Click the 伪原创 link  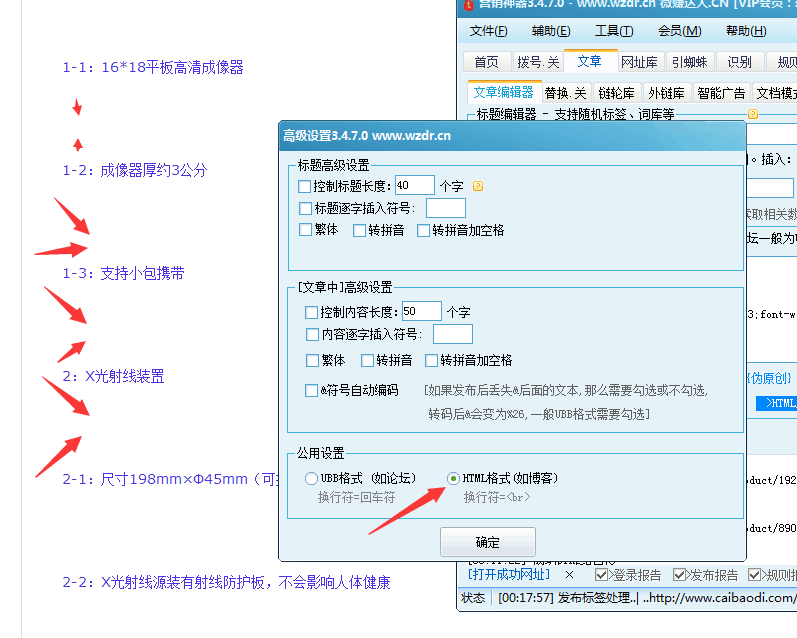[x=769, y=378]
